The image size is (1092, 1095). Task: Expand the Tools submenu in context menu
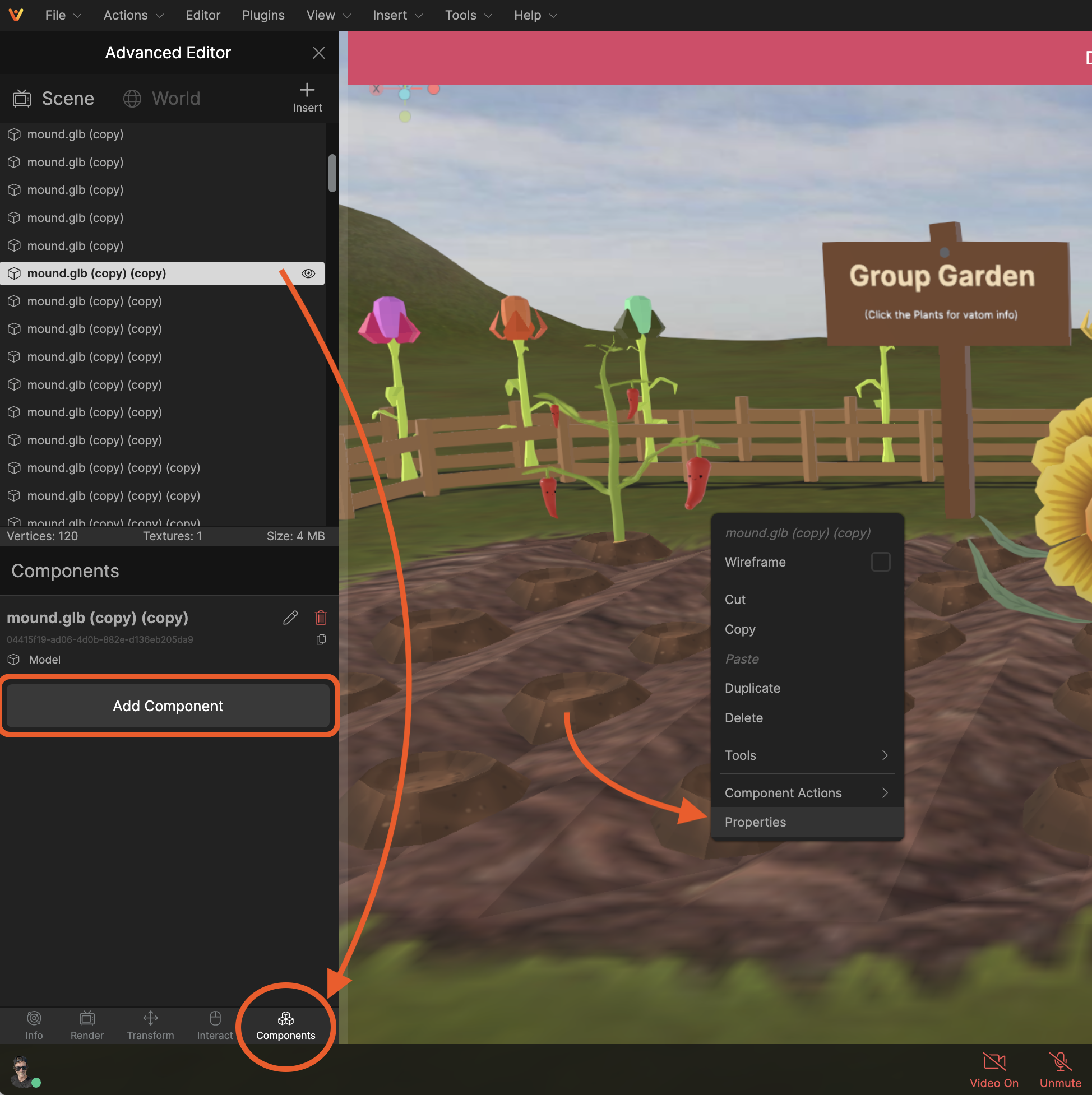tap(807, 755)
